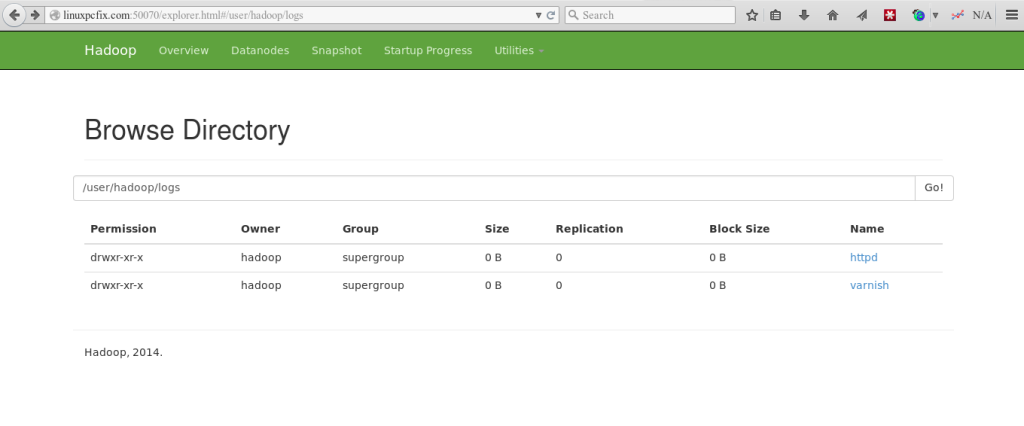The width and height of the screenshot is (1024, 426).
Task: Open the Startup Progress tab
Action: coord(427,51)
